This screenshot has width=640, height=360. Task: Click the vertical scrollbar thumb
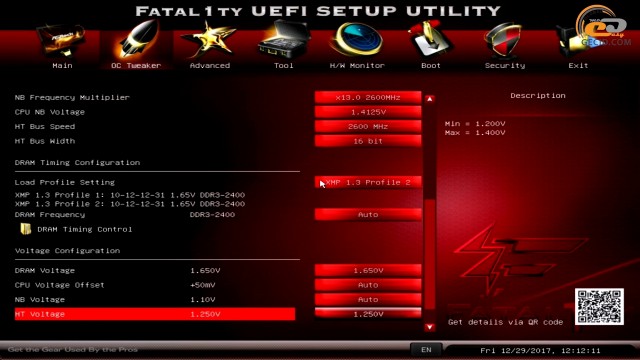tap(429, 254)
